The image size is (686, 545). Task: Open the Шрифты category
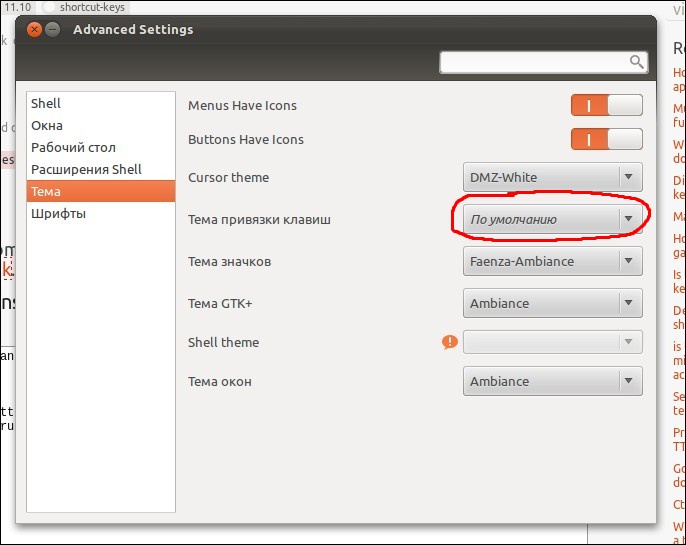tap(58, 213)
